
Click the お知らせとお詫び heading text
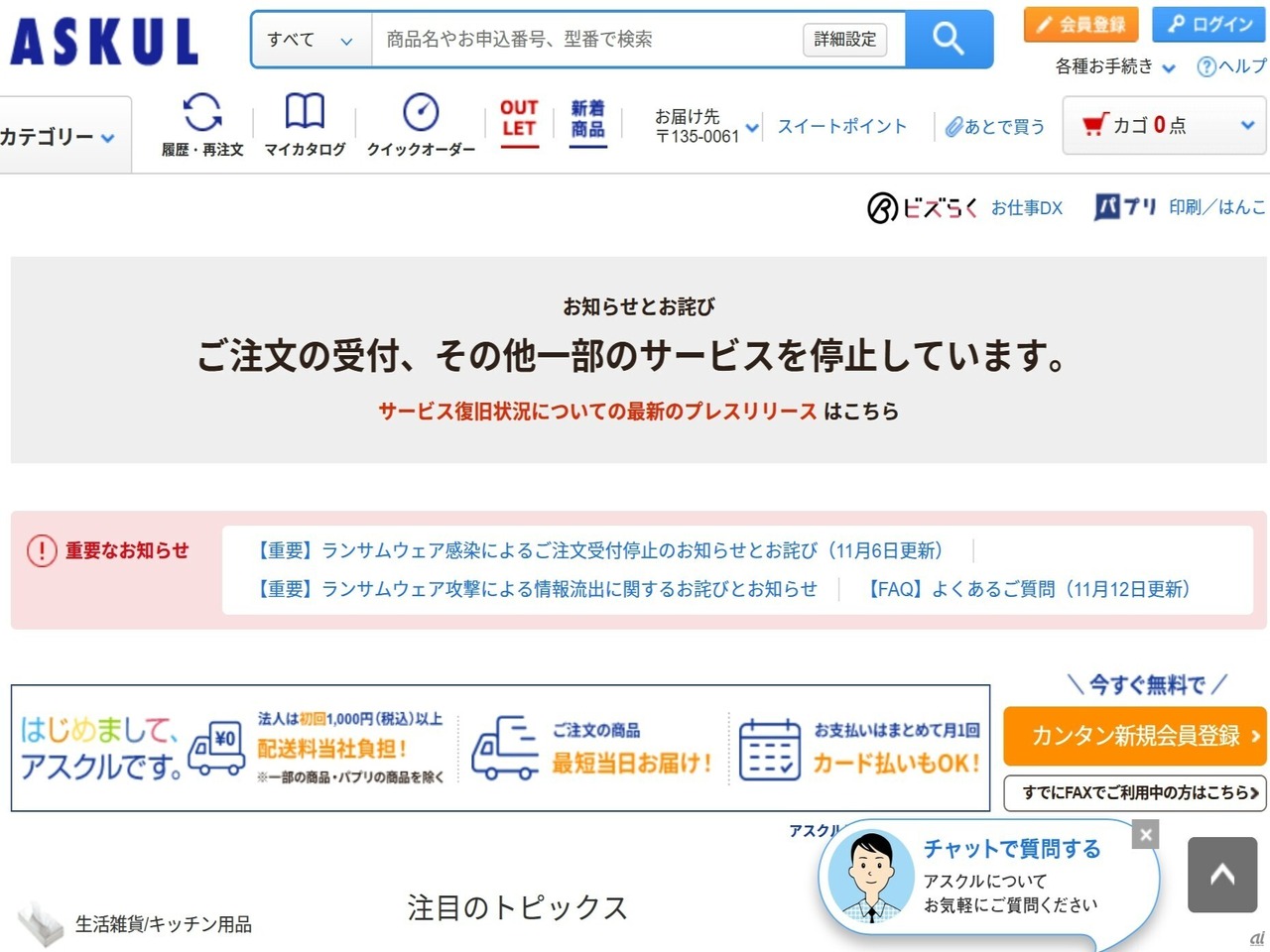click(x=639, y=306)
